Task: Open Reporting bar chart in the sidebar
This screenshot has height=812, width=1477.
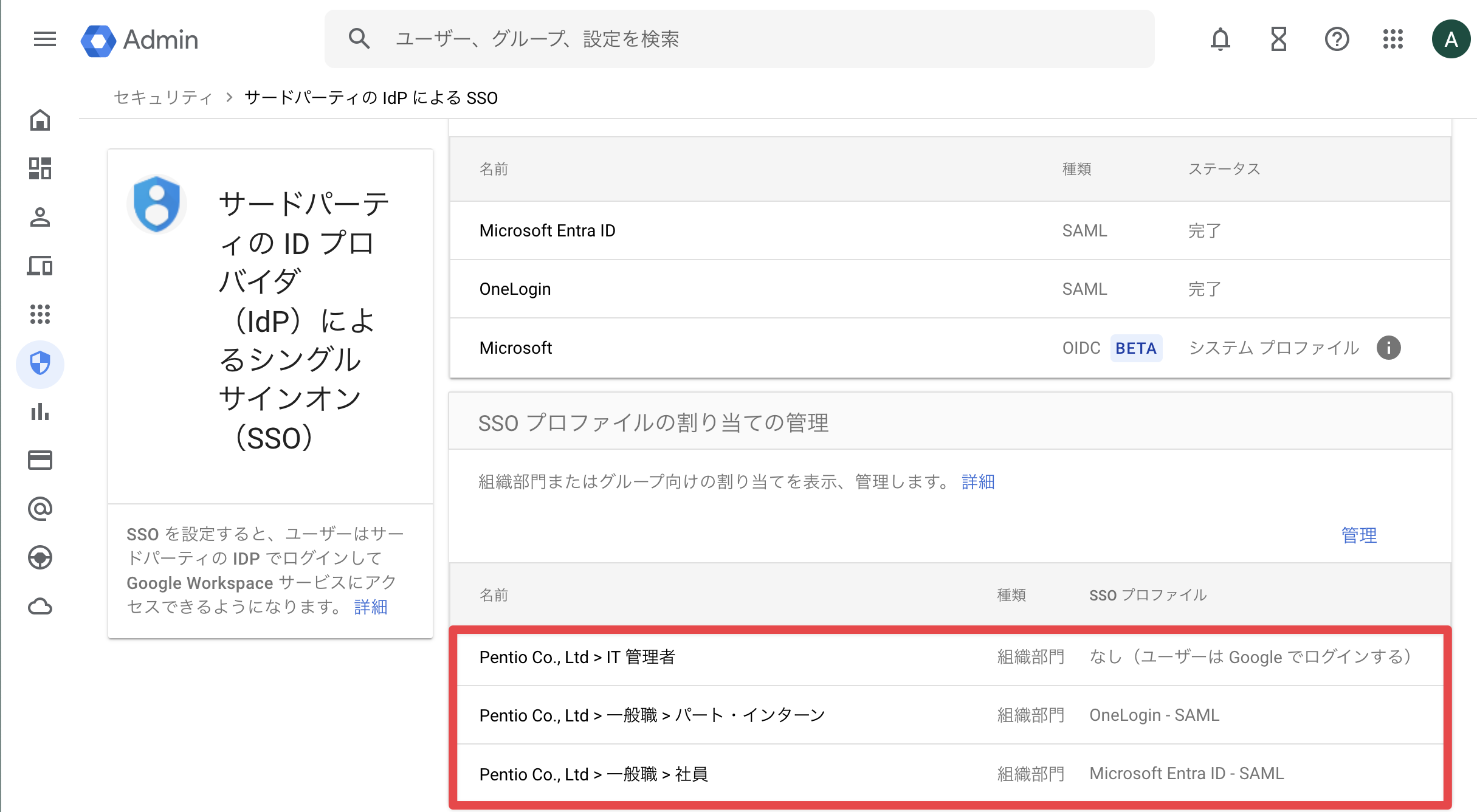Action: 40,412
